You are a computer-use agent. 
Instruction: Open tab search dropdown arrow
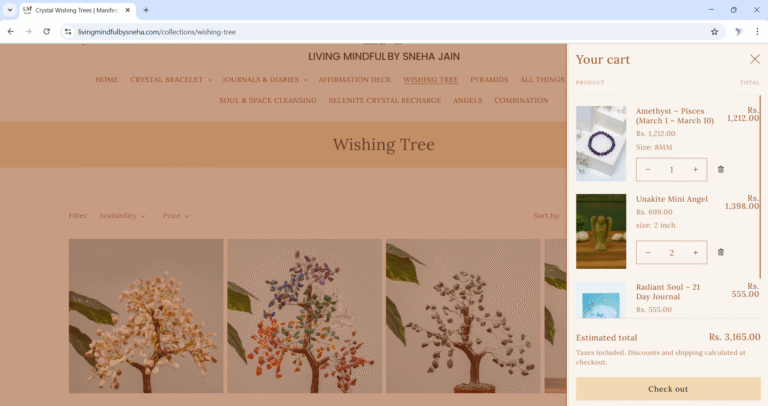9,10
